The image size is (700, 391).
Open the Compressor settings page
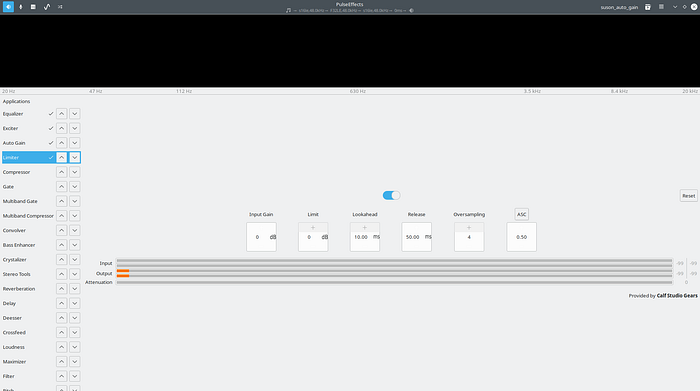[x=17, y=172]
